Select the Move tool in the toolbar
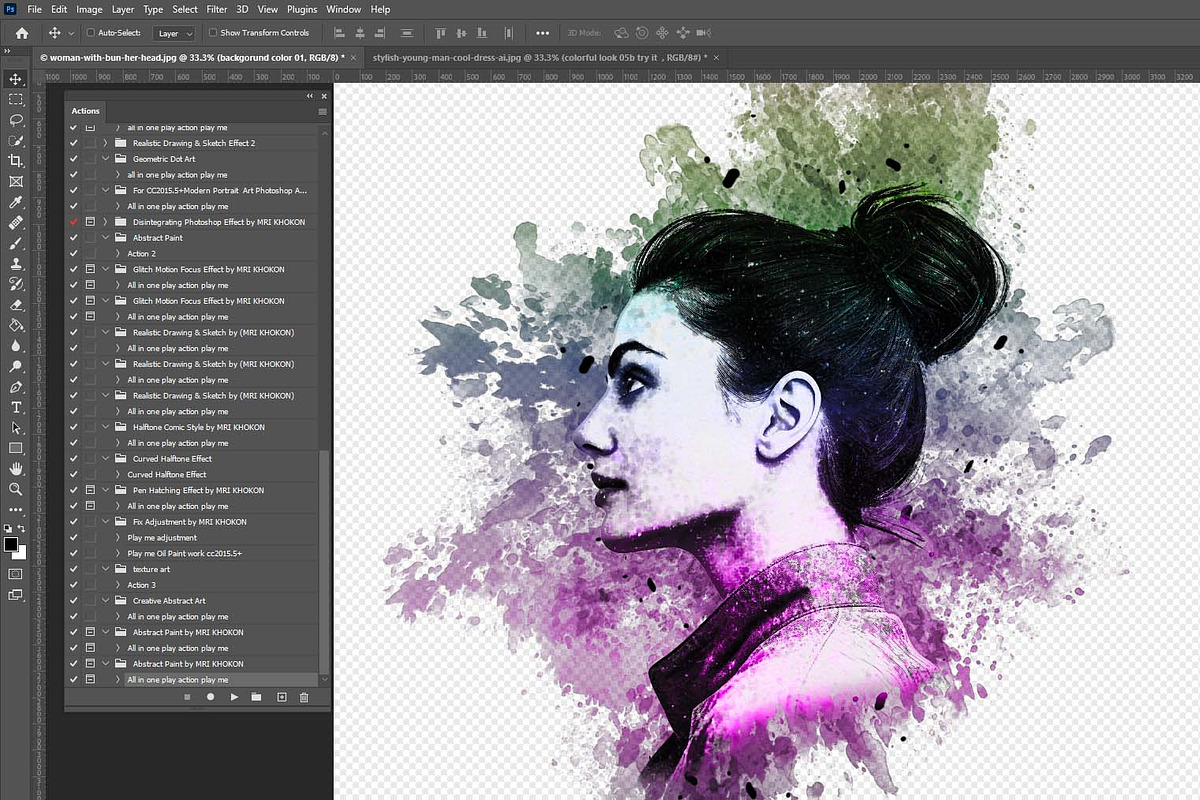 [16, 79]
